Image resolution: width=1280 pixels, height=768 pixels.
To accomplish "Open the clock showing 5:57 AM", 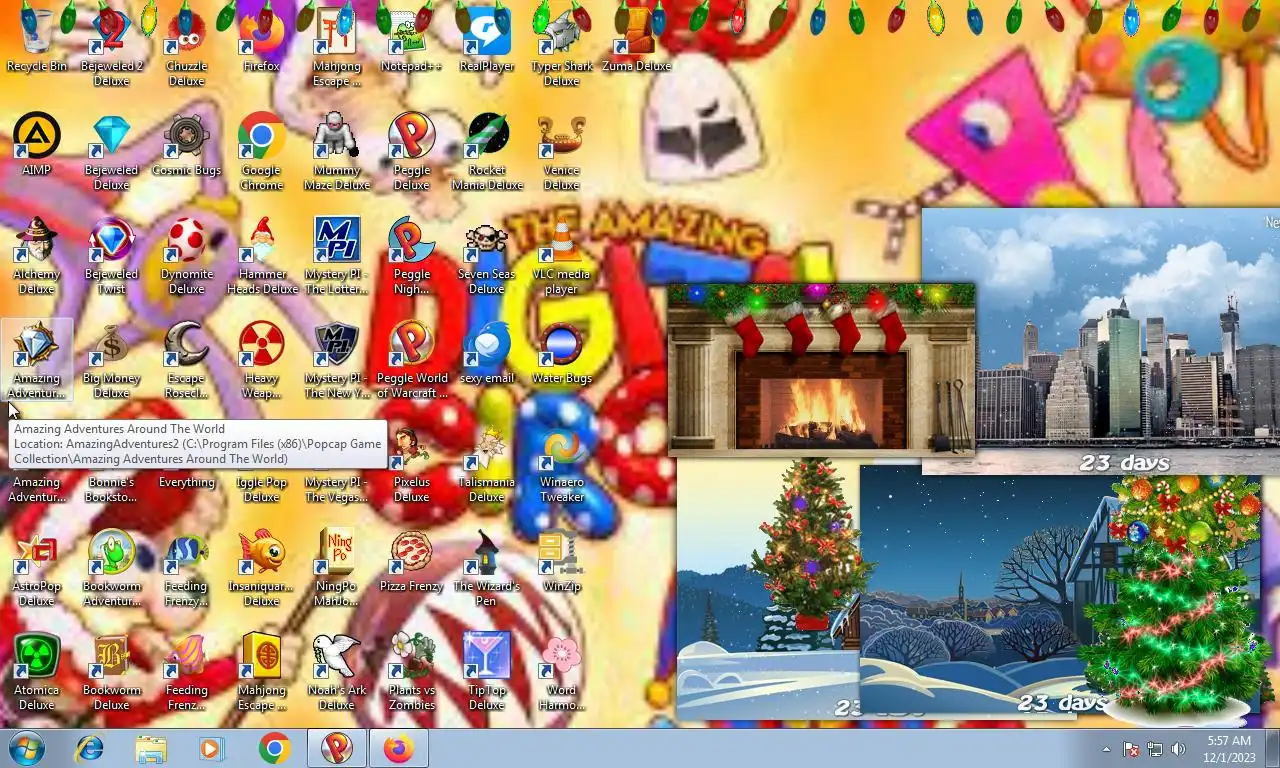I will point(1229,749).
